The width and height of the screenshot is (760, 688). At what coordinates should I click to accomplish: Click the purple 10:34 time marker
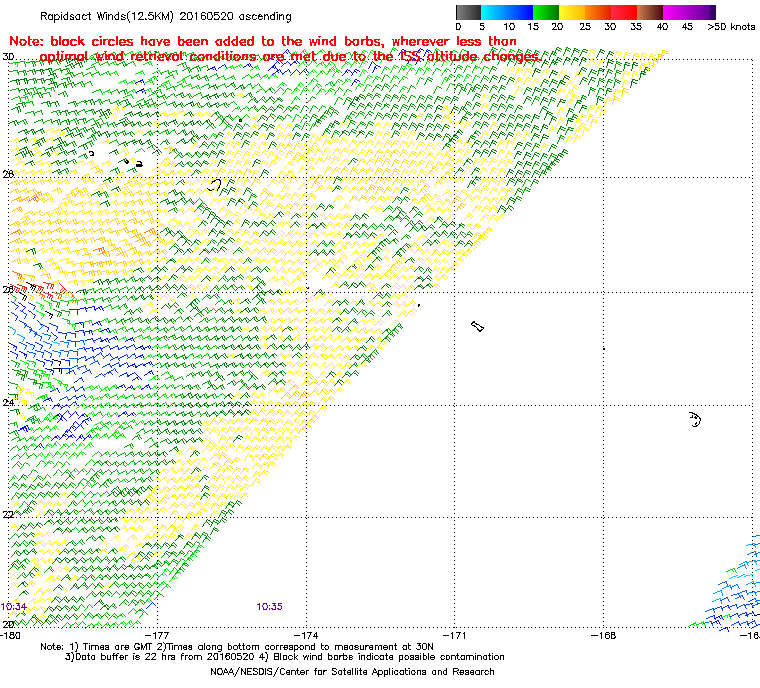click(14, 607)
